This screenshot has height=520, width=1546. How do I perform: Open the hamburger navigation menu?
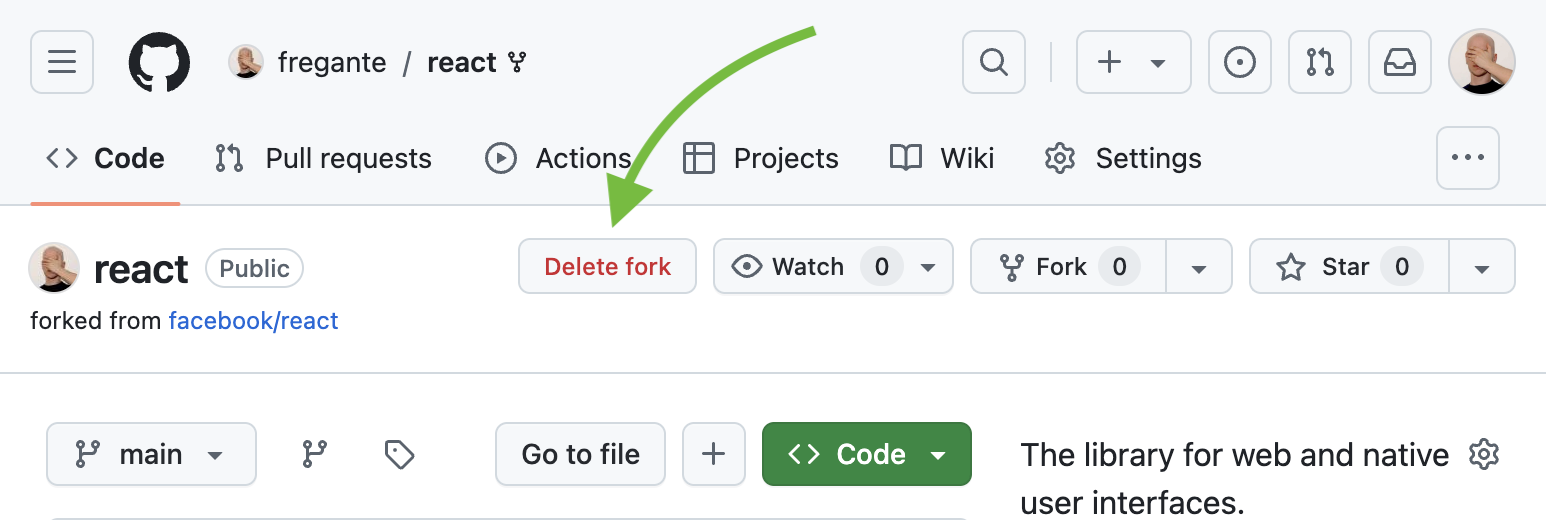pos(62,62)
